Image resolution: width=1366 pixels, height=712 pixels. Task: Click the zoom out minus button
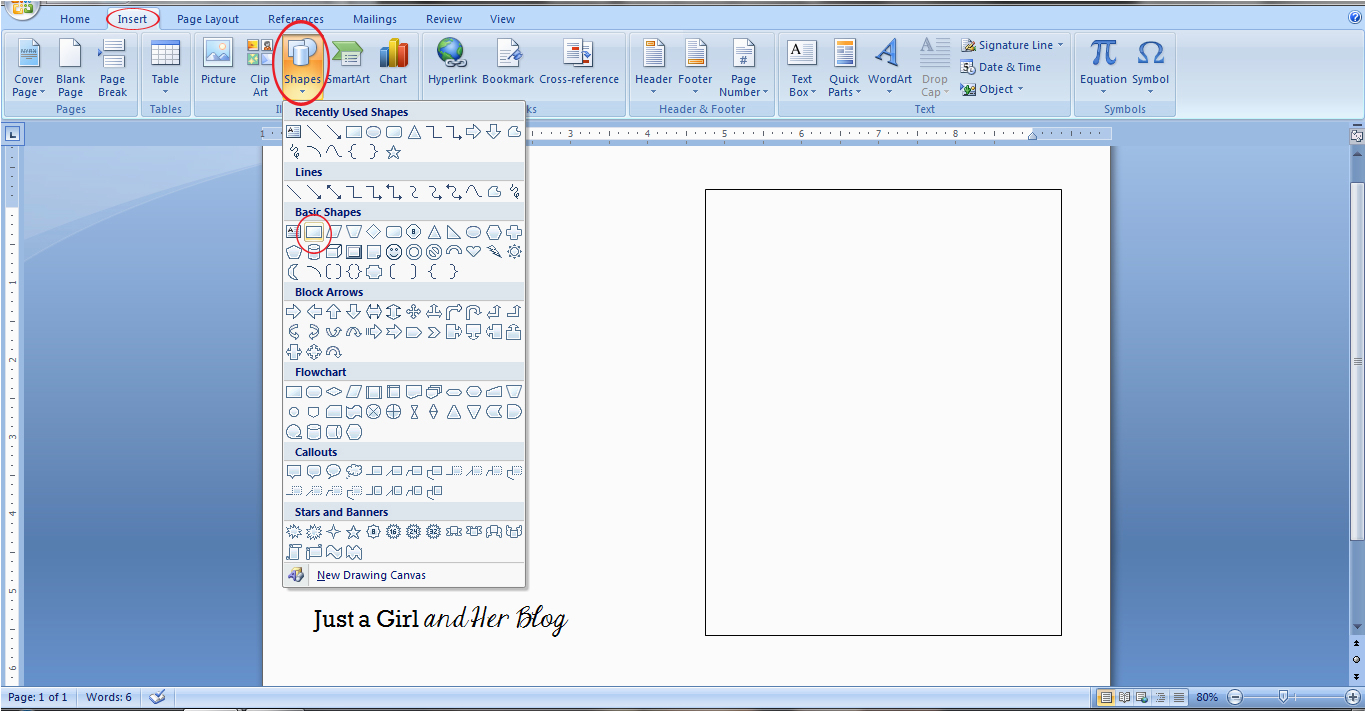(x=1235, y=697)
